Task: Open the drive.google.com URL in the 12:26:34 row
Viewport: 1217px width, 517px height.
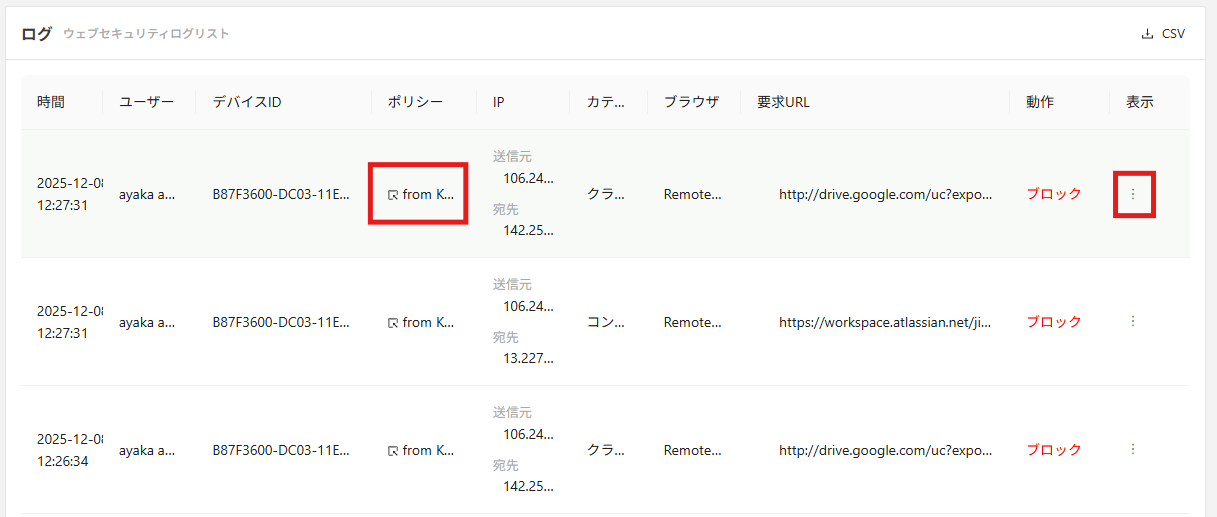Action: pyautogui.click(x=885, y=450)
